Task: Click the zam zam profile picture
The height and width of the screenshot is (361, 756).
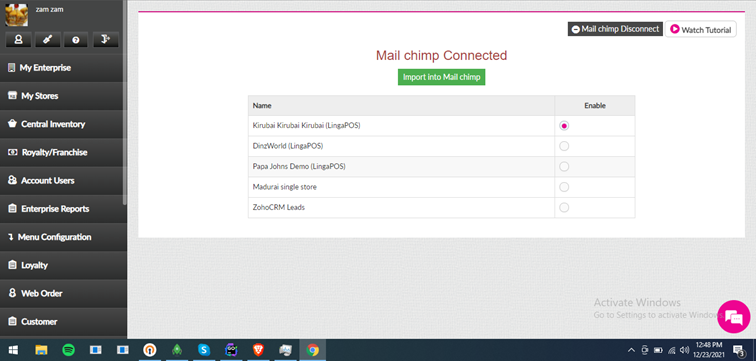Action: [x=17, y=14]
